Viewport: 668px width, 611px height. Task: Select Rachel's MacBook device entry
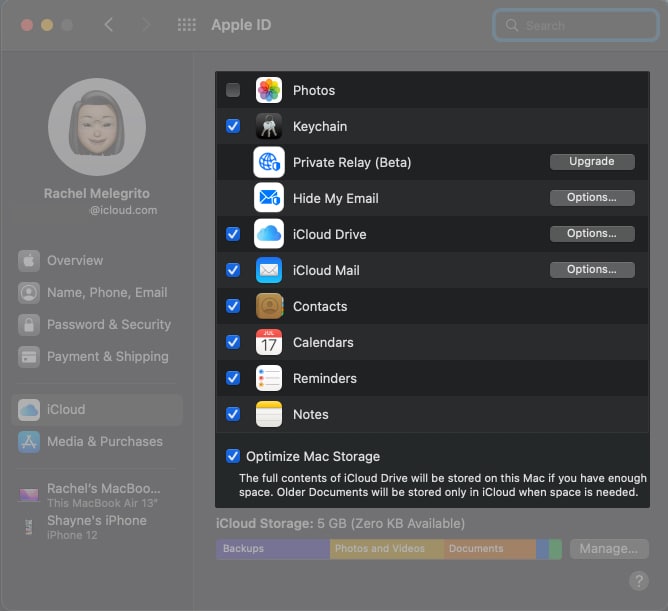98,495
